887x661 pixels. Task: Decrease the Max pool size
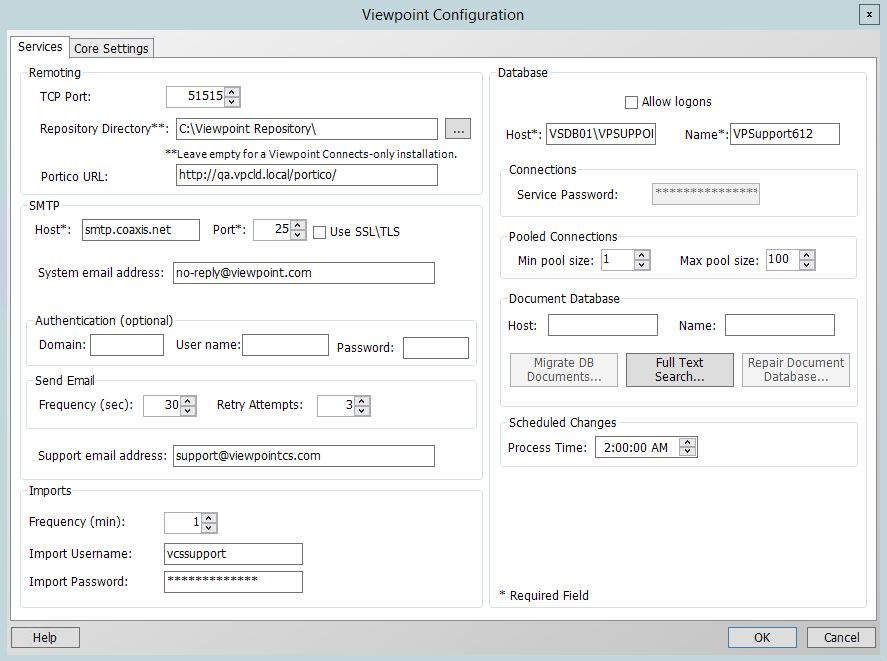[807, 265]
